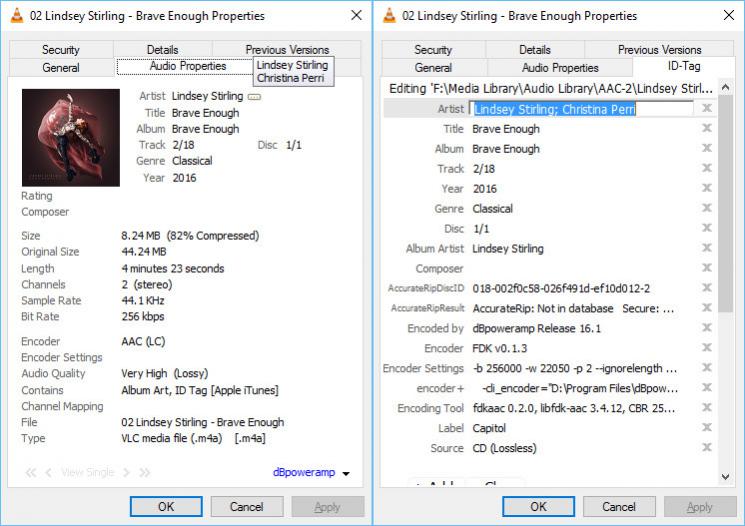Click the X icon next to Source tag
745x526 pixels.
[707, 449]
